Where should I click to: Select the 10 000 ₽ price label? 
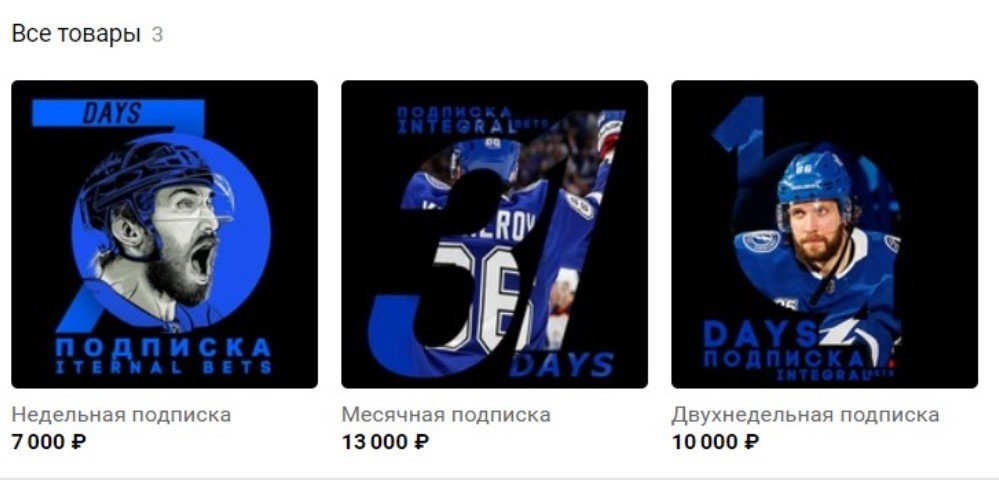(715, 441)
